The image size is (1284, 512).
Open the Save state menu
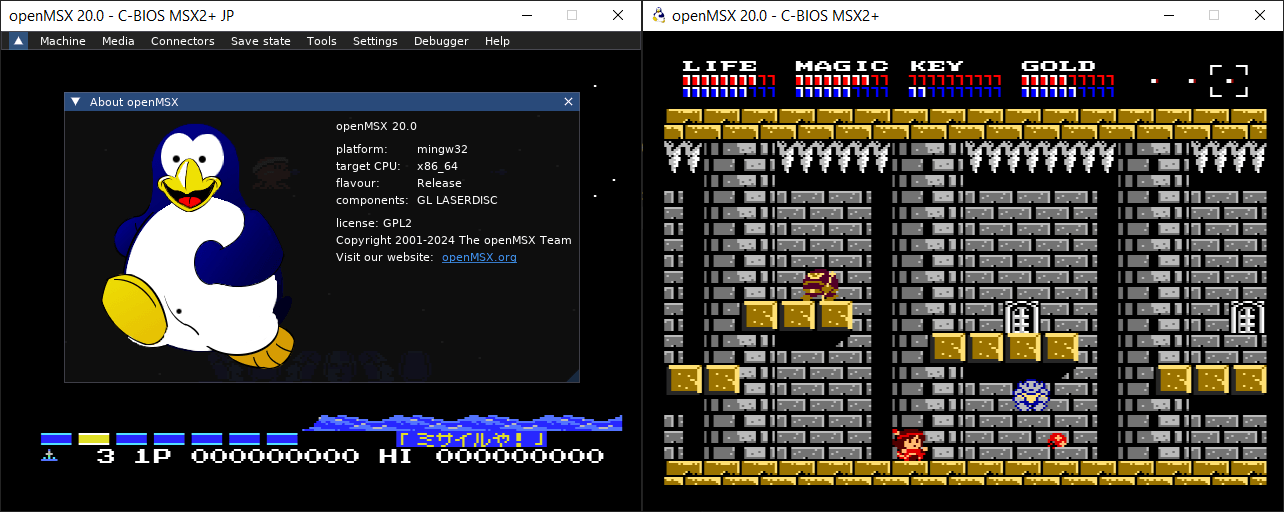(x=261, y=41)
